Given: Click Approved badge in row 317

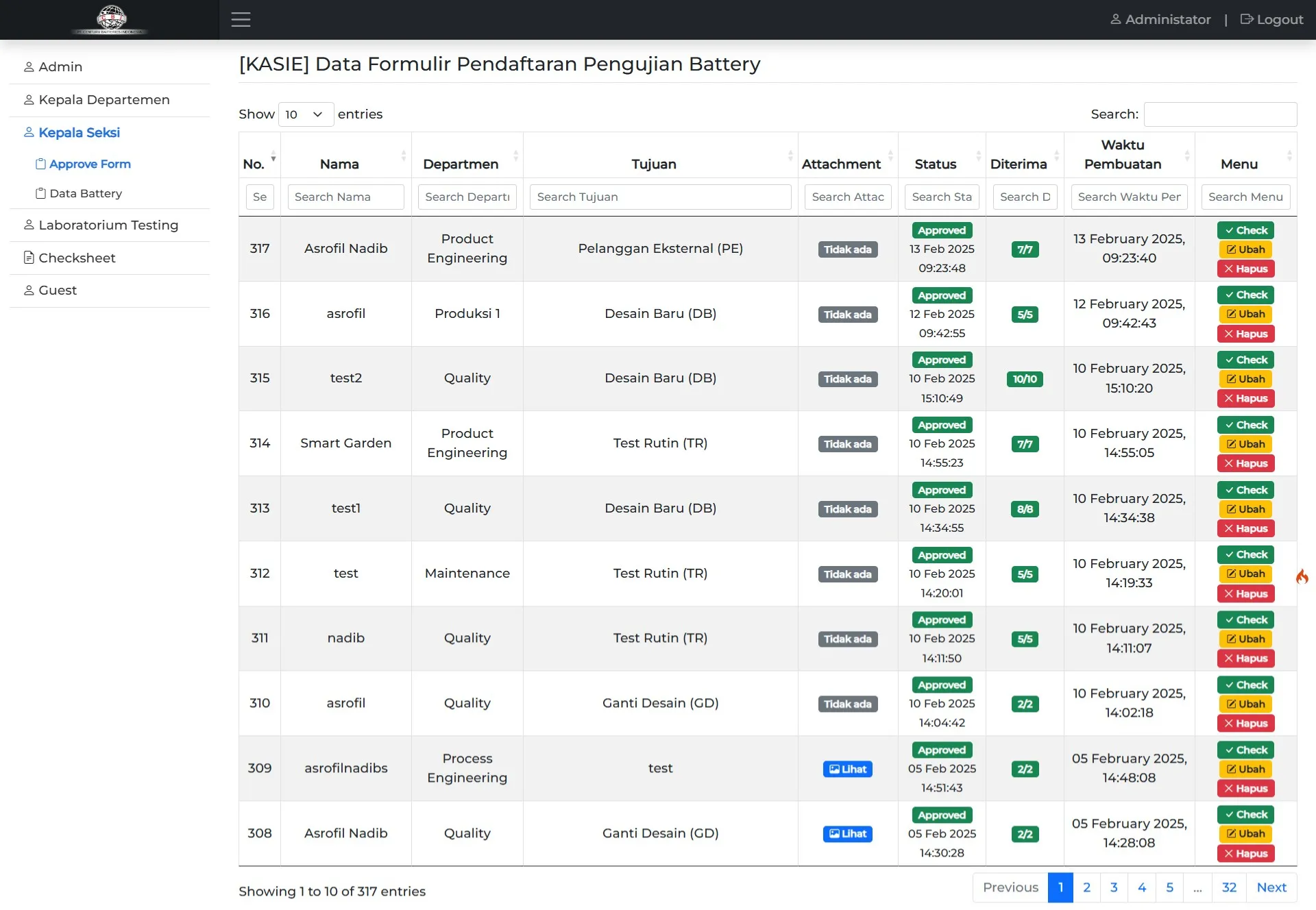Looking at the screenshot, I should (x=942, y=231).
